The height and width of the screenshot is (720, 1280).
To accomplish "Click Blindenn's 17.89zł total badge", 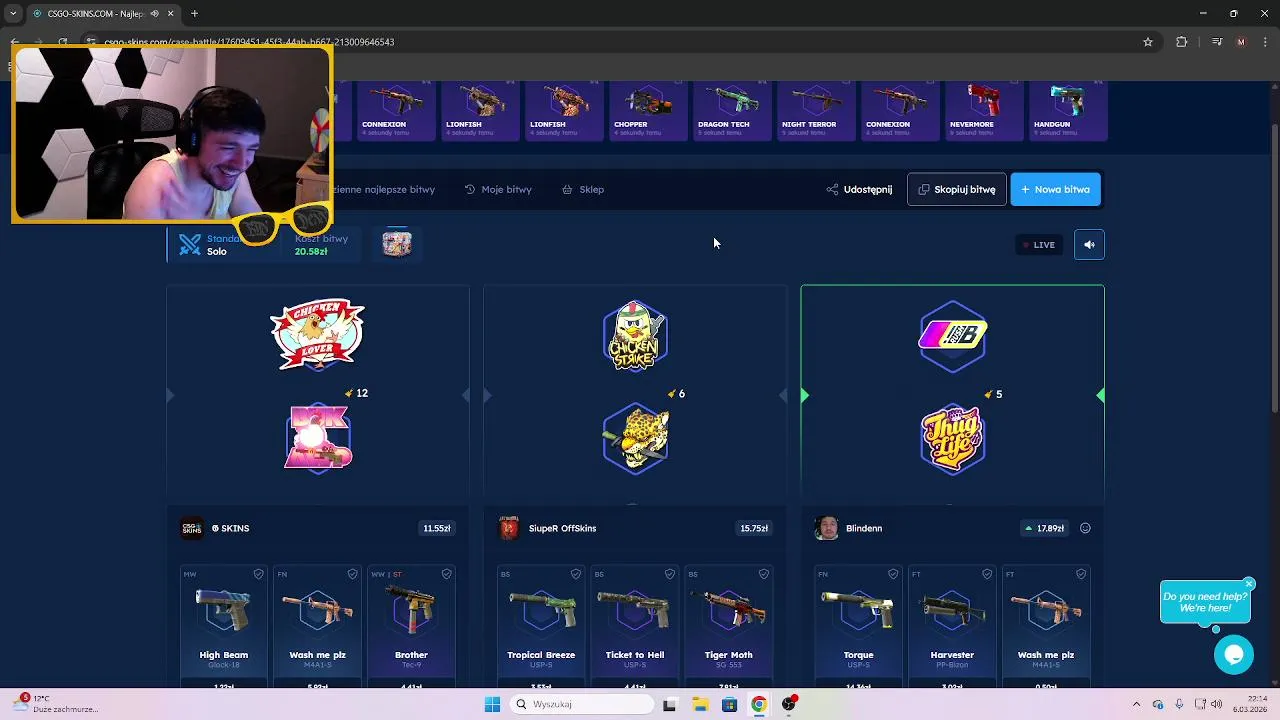I will 1045,528.
